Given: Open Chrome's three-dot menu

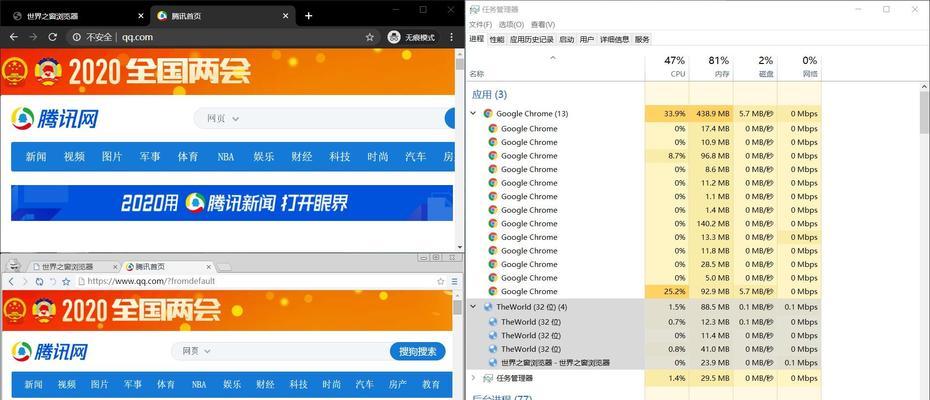Looking at the screenshot, I should [451, 37].
